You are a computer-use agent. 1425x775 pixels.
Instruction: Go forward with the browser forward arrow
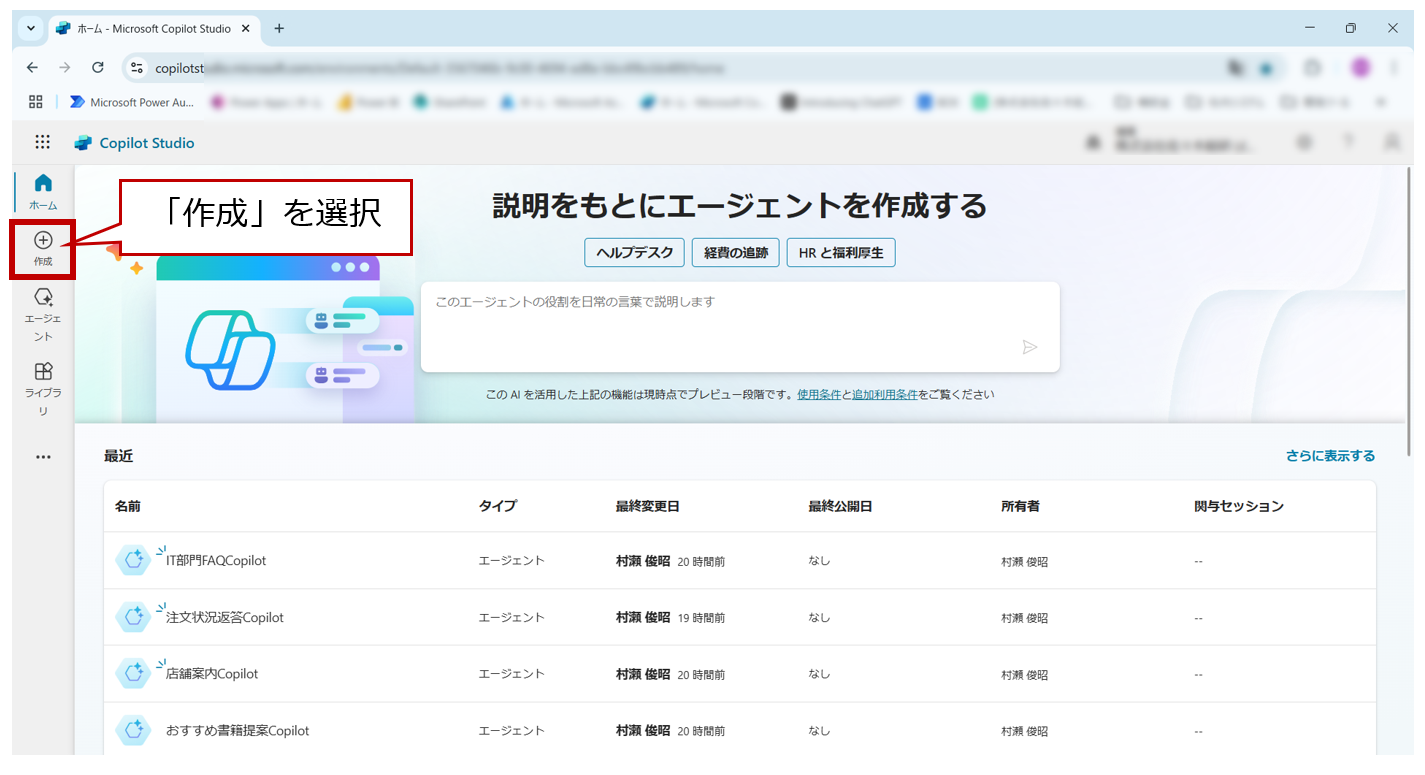pyautogui.click(x=65, y=68)
